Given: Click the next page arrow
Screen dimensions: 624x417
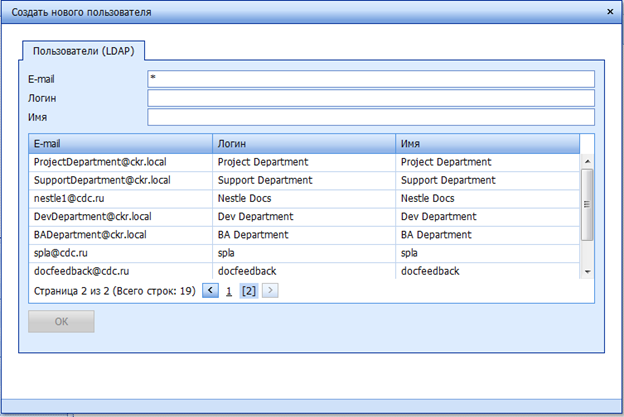Looking at the screenshot, I should (x=270, y=291).
